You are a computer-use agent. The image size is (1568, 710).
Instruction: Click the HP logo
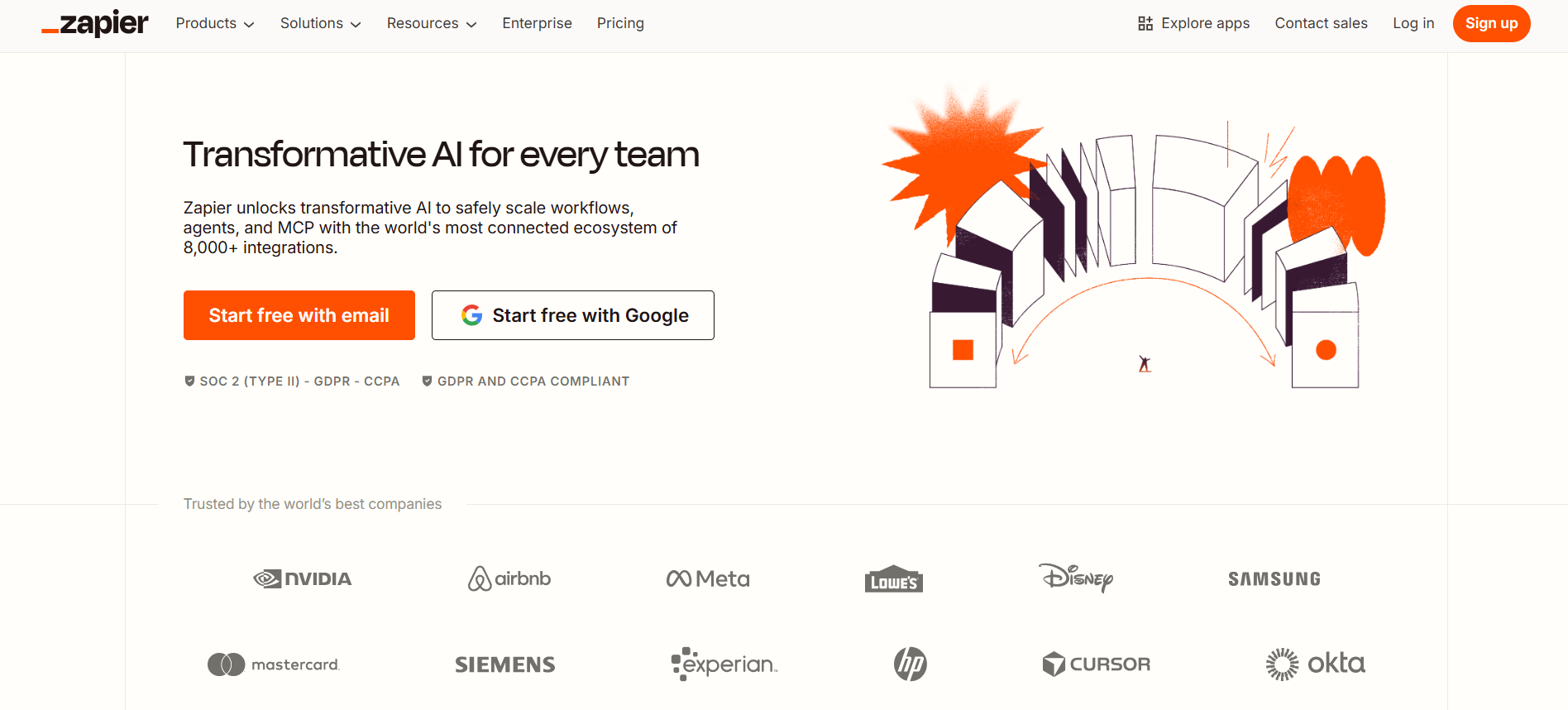(x=910, y=664)
